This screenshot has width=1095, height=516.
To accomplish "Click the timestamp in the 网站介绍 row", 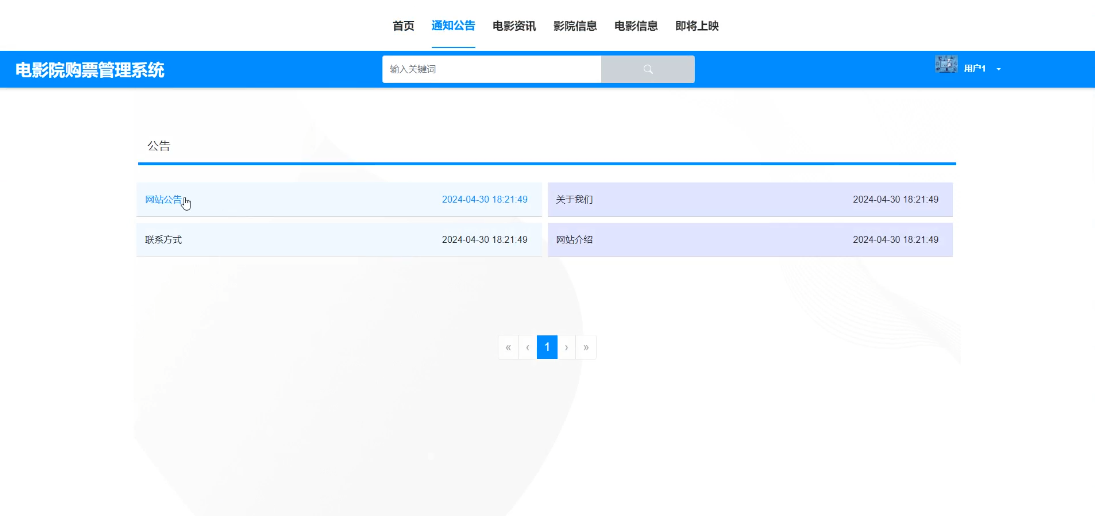I will point(895,239).
